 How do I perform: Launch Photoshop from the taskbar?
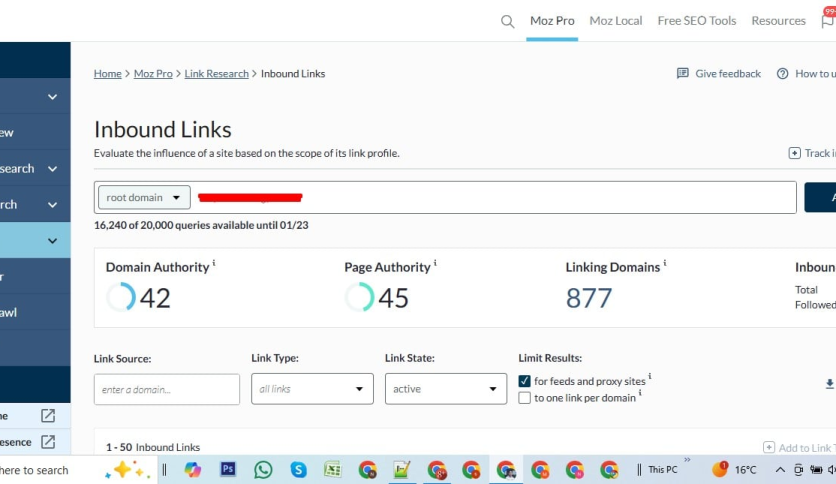pos(228,469)
